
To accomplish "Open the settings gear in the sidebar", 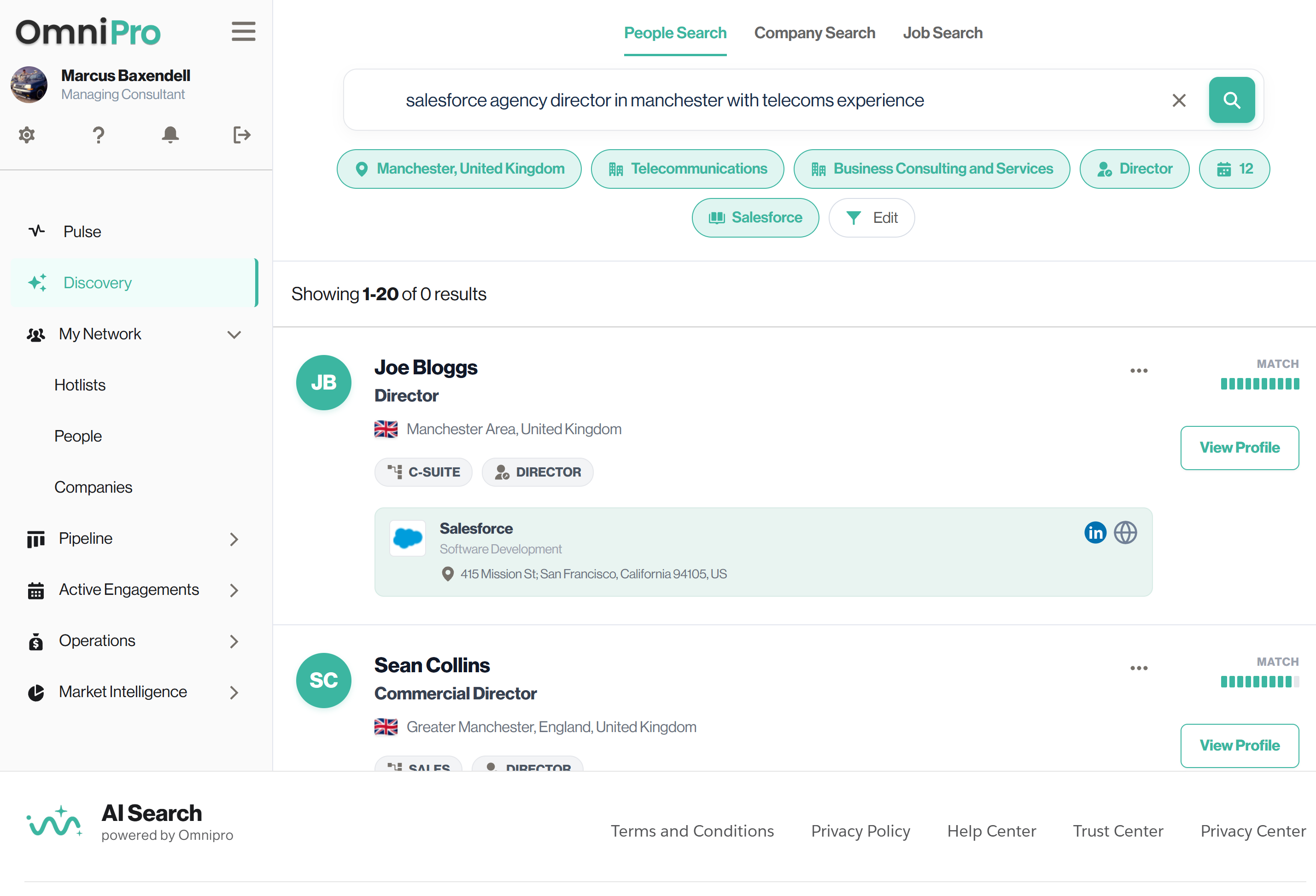I will (26, 135).
